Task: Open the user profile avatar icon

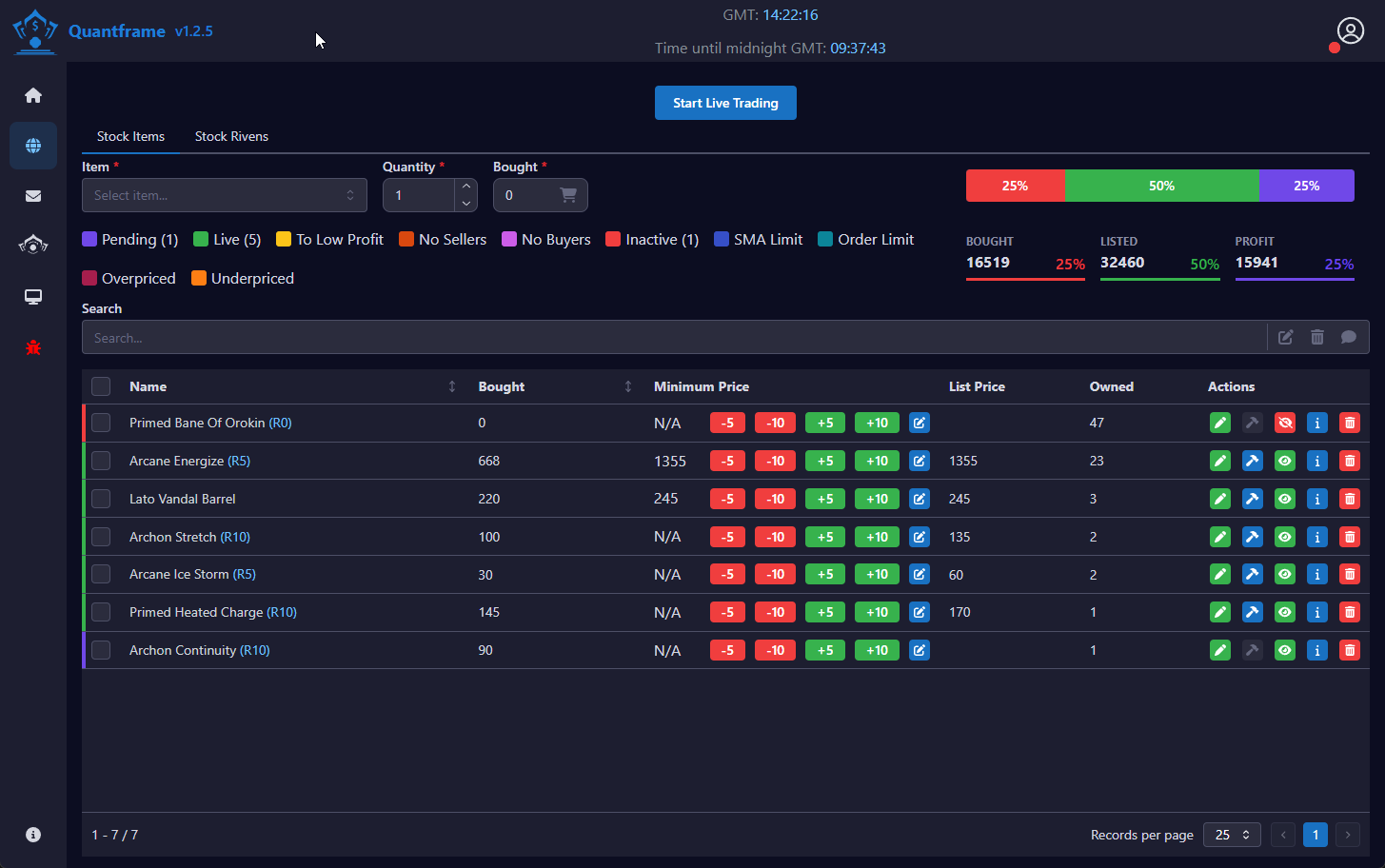Action: pos(1350,30)
